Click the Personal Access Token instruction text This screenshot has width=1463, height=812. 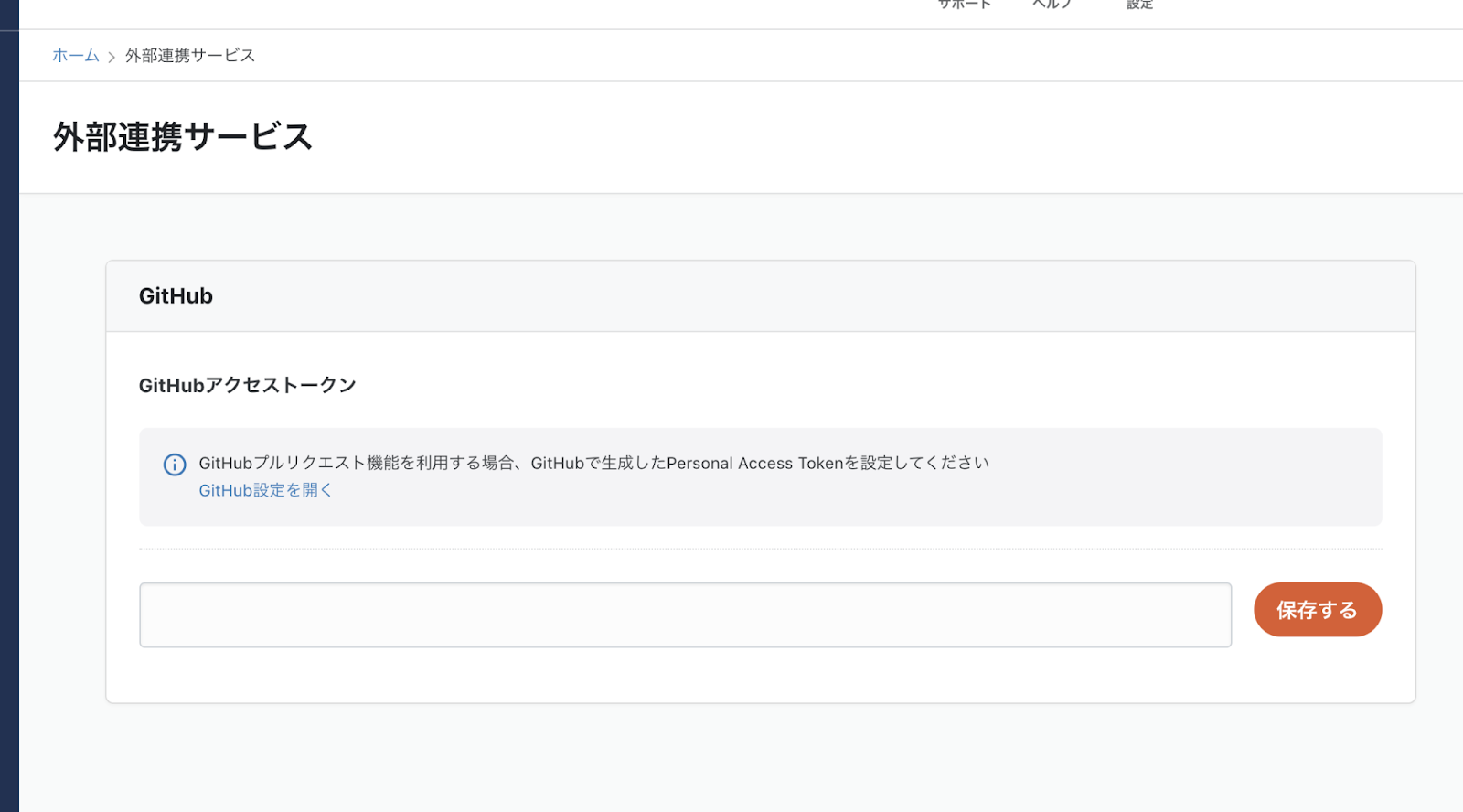coord(593,463)
